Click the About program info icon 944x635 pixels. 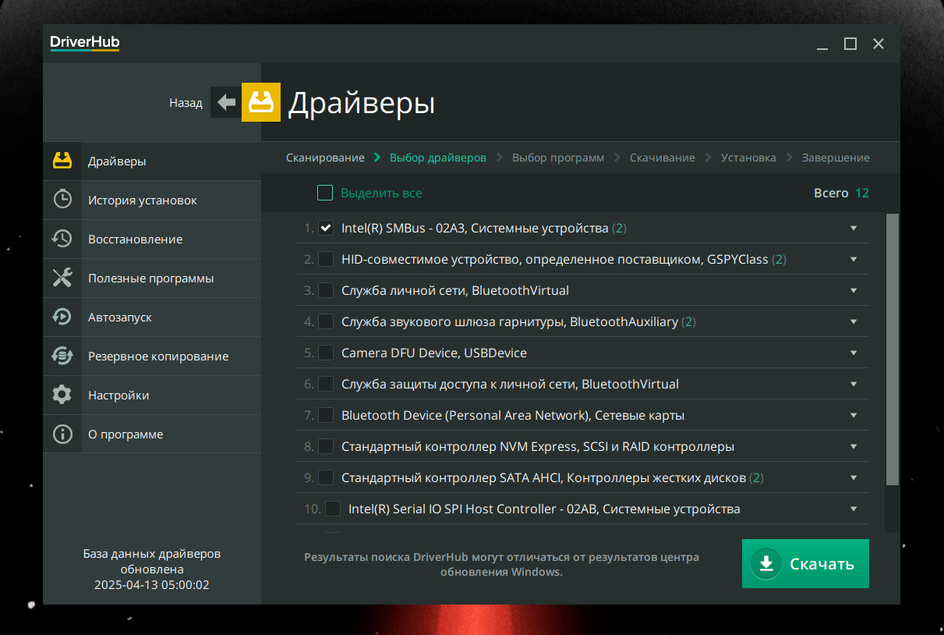pos(62,434)
